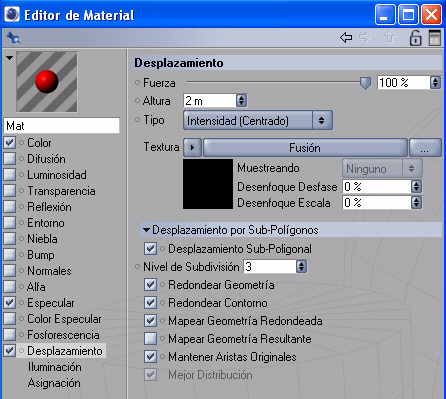The height and width of the screenshot is (399, 446).
Task: Open the Textura arrow menu button
Action: click(x=192, y=147)
